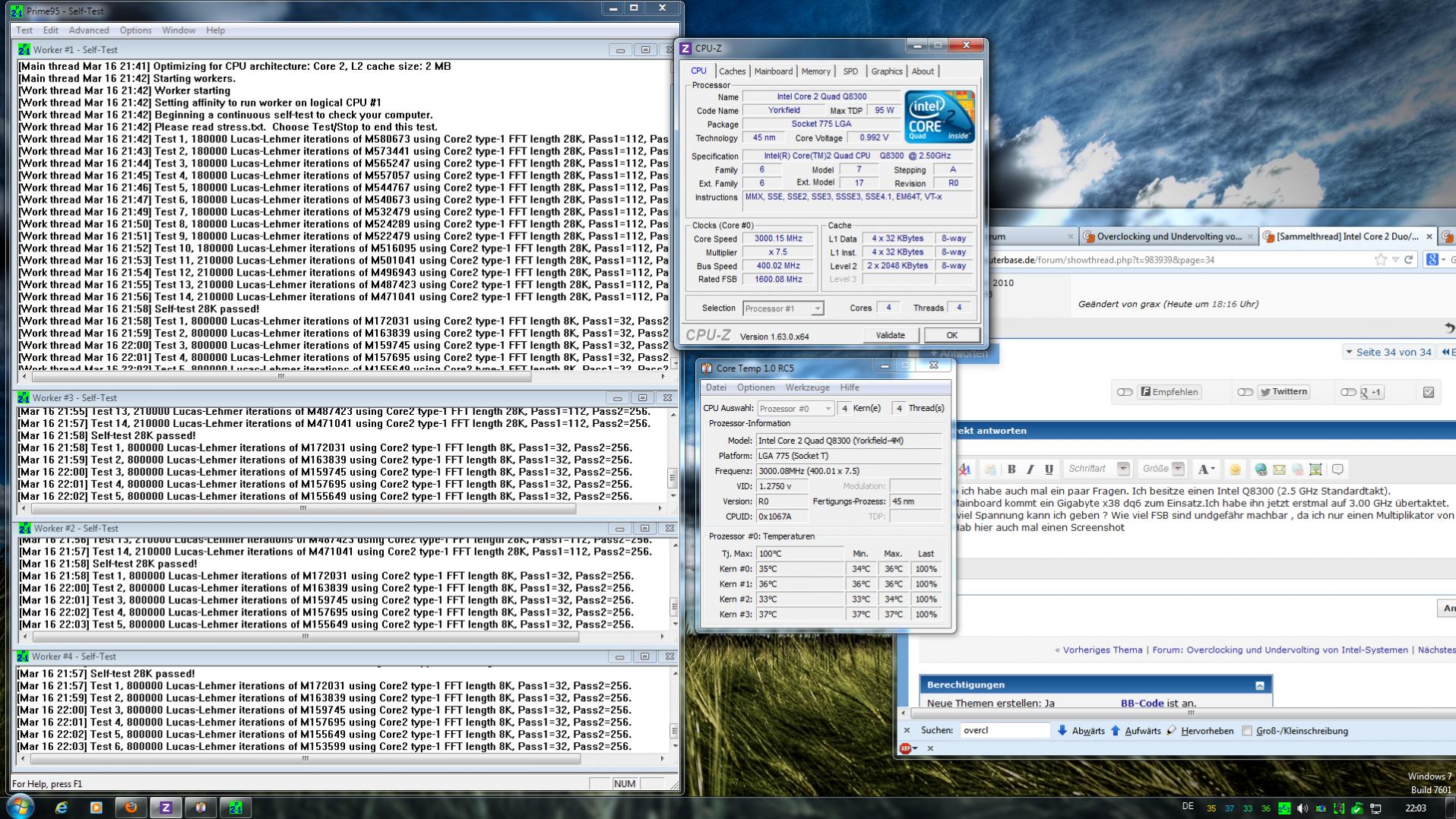Open the Adblock Plus icon menu

[x=909, y=748]
